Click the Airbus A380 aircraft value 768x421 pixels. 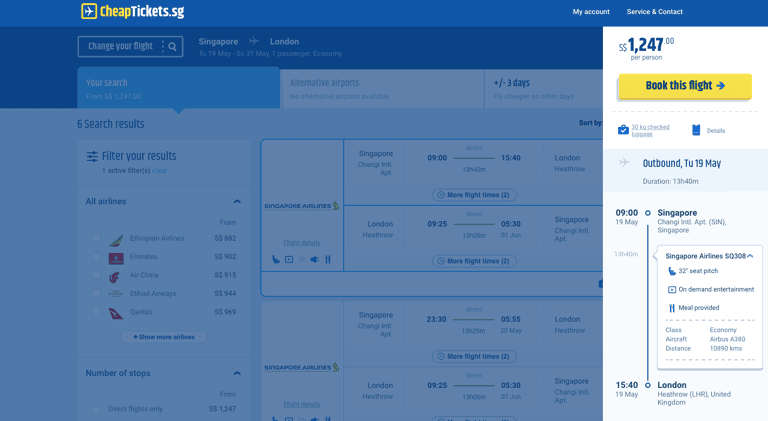click(727, 339)
